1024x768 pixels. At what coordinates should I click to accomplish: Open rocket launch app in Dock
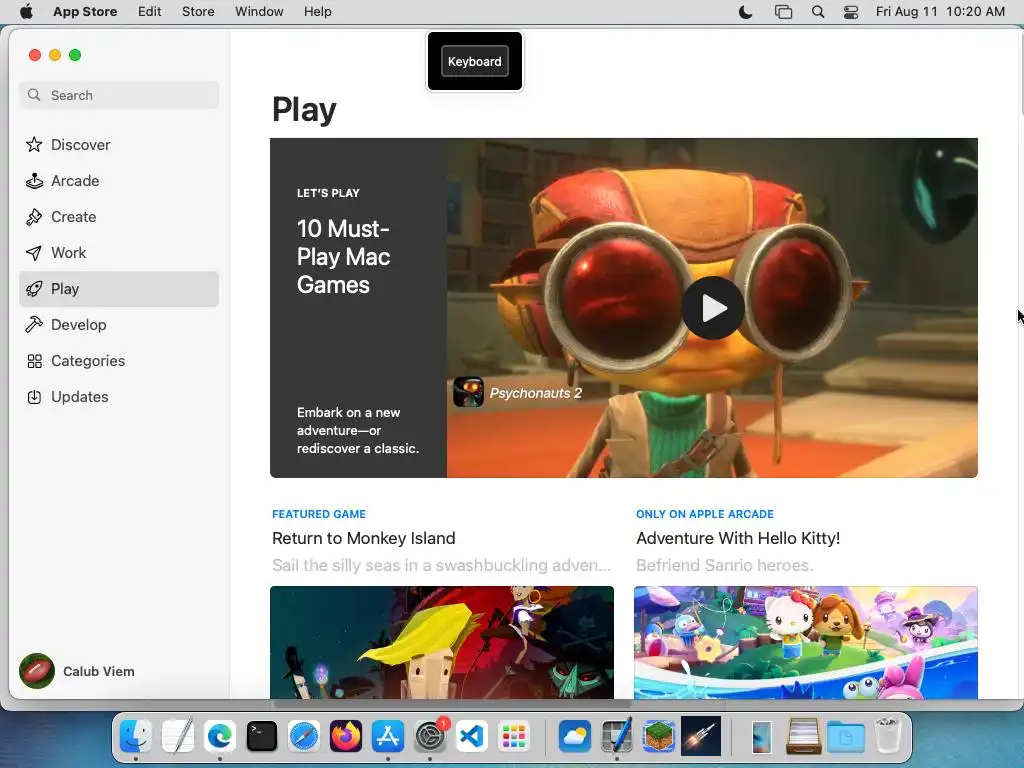click(x=701, y=737)
